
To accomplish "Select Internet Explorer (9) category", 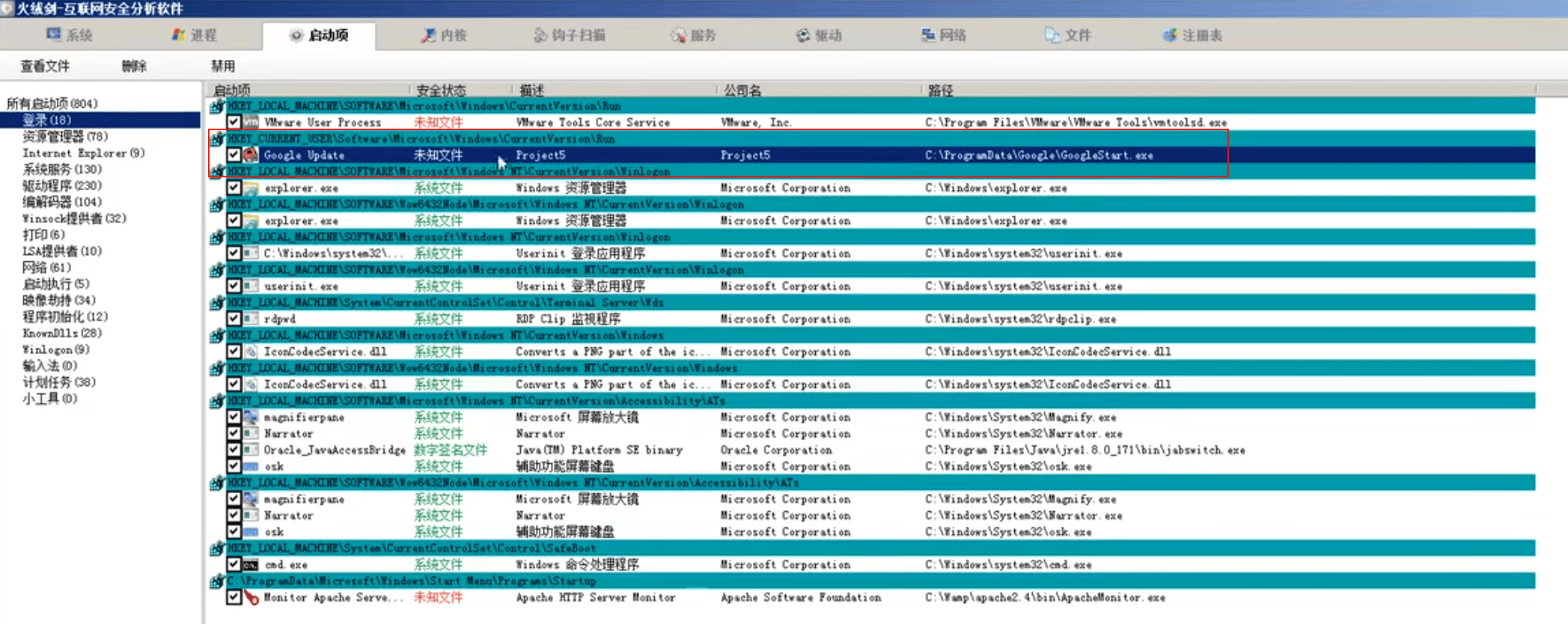I will (x=83, y=153).
